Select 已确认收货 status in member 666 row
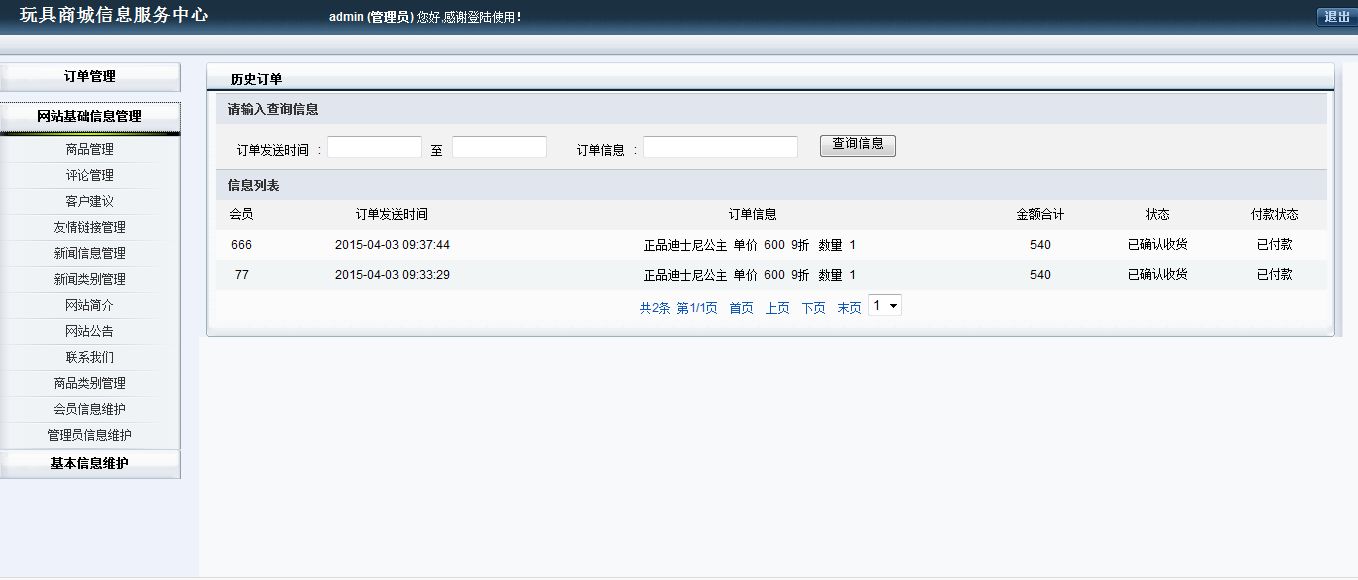The image size is (1358, 580). pyautogui.click(x=1158, y=245)
